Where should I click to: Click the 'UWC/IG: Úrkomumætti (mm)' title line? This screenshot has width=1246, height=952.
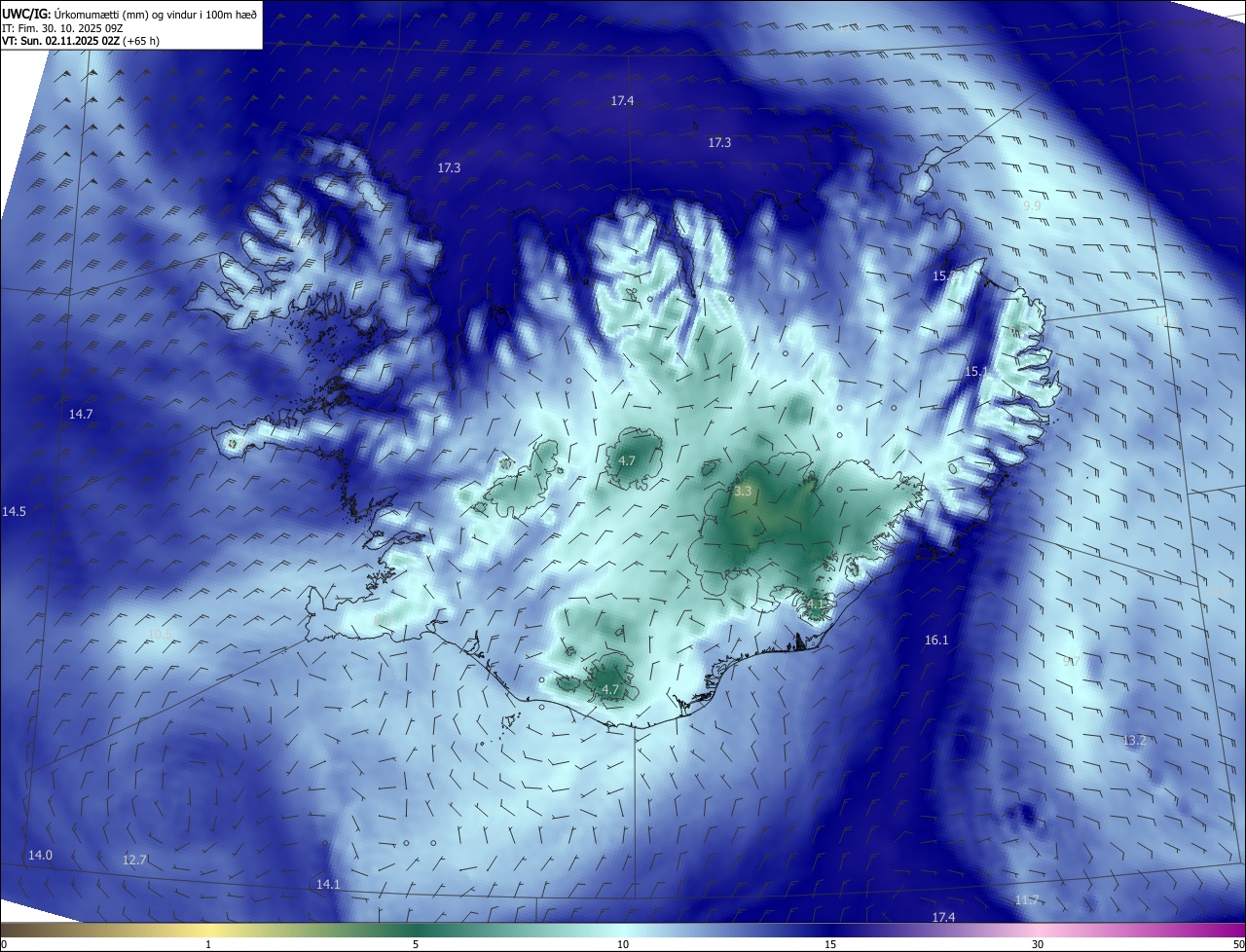pyautogui.click(x=129, y=14)
